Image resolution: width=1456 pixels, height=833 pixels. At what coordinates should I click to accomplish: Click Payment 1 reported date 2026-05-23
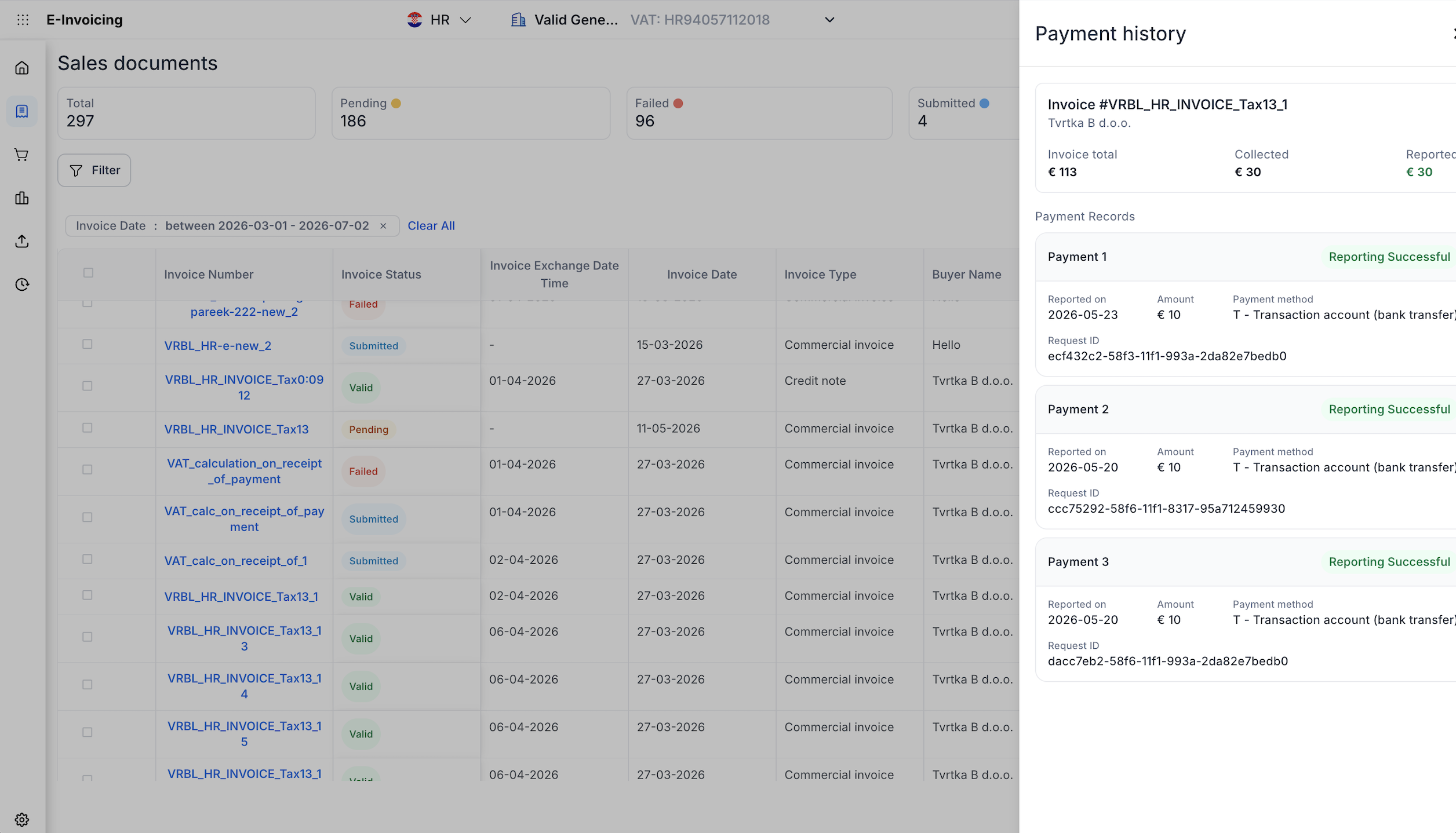(1083, 315)
